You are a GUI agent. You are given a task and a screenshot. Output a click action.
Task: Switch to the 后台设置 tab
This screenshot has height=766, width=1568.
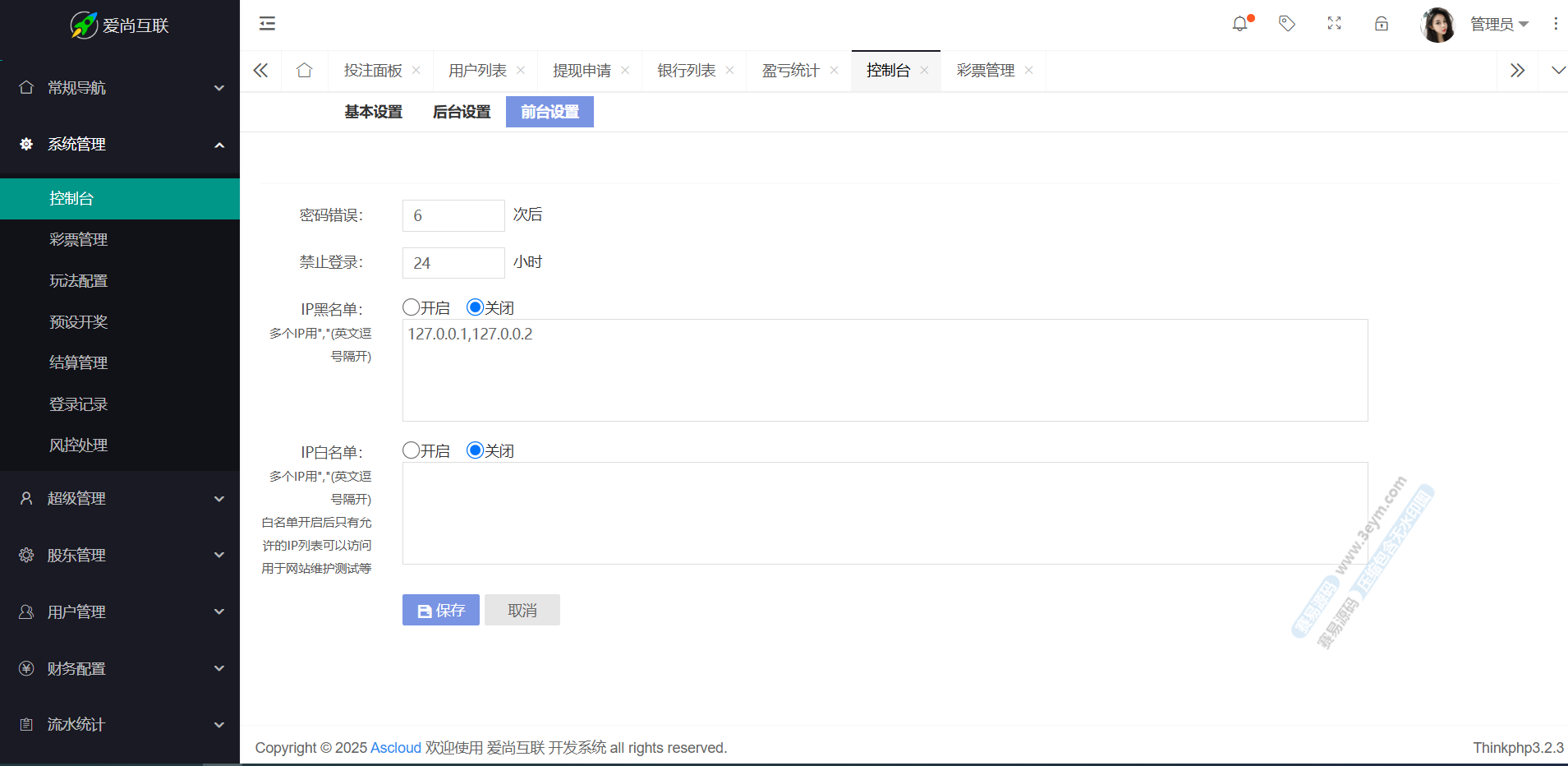(x=462, y=112)
